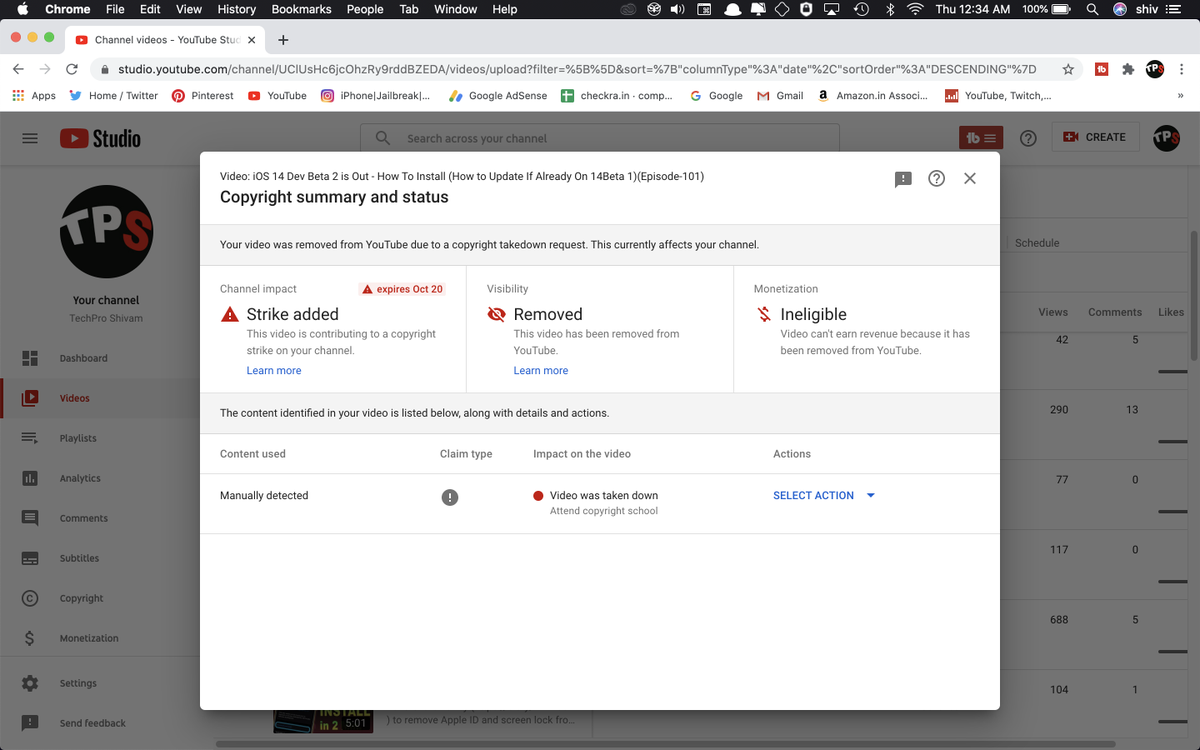This screenshot has height=750, width=1200.
Task: Open Amazon.in Associates bookmark
Action: point(872,96)
